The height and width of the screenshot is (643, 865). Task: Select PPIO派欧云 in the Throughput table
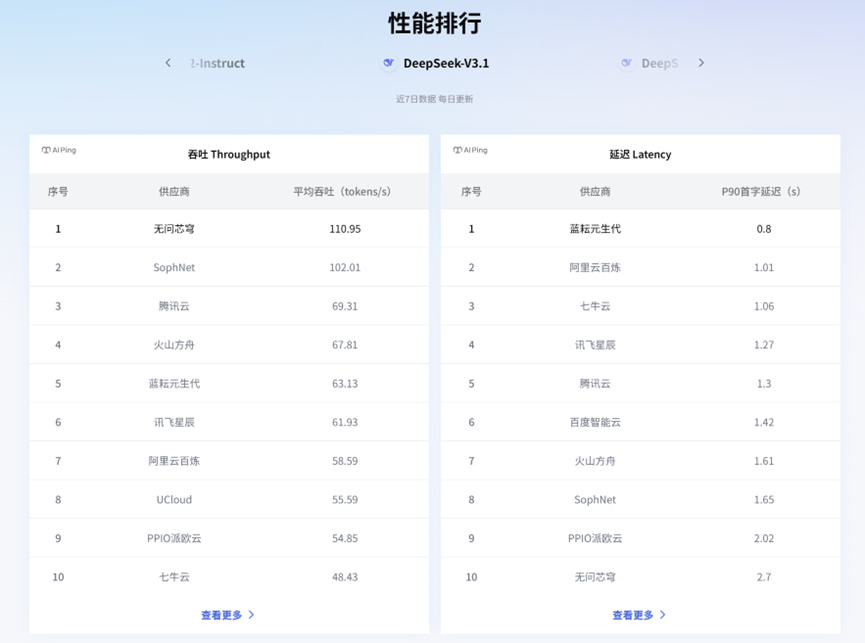[x=174, y=538]
